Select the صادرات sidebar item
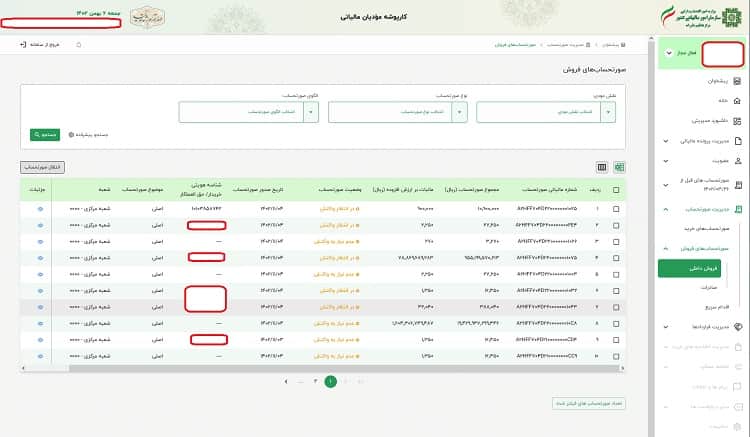Screen dimensions: 750x437 click(x=708, y=287)
